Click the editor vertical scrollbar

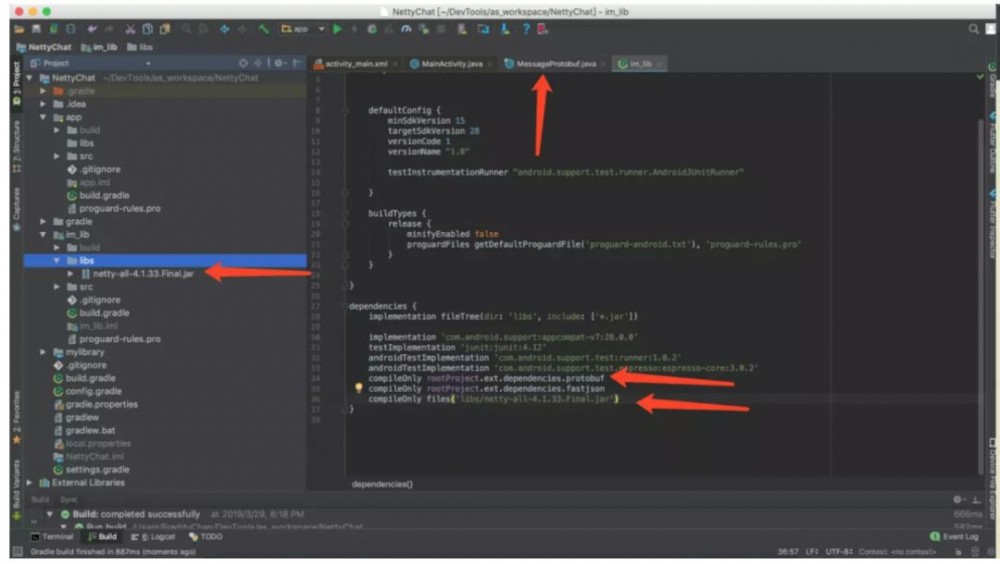click(981, 297)
